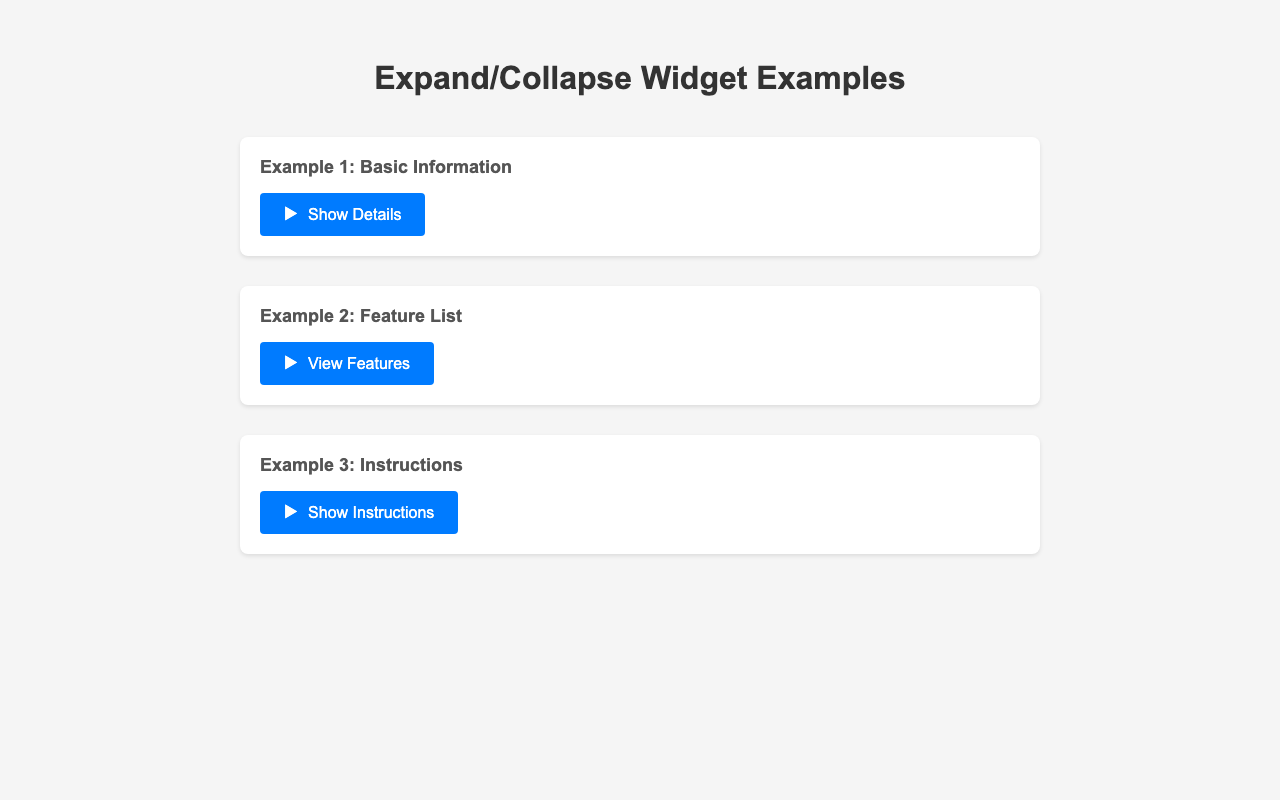Screen dimensions: 1280x800
Task: Click the arrow icon on View Features
Action: pyautogui.click(x=291, y=363)
